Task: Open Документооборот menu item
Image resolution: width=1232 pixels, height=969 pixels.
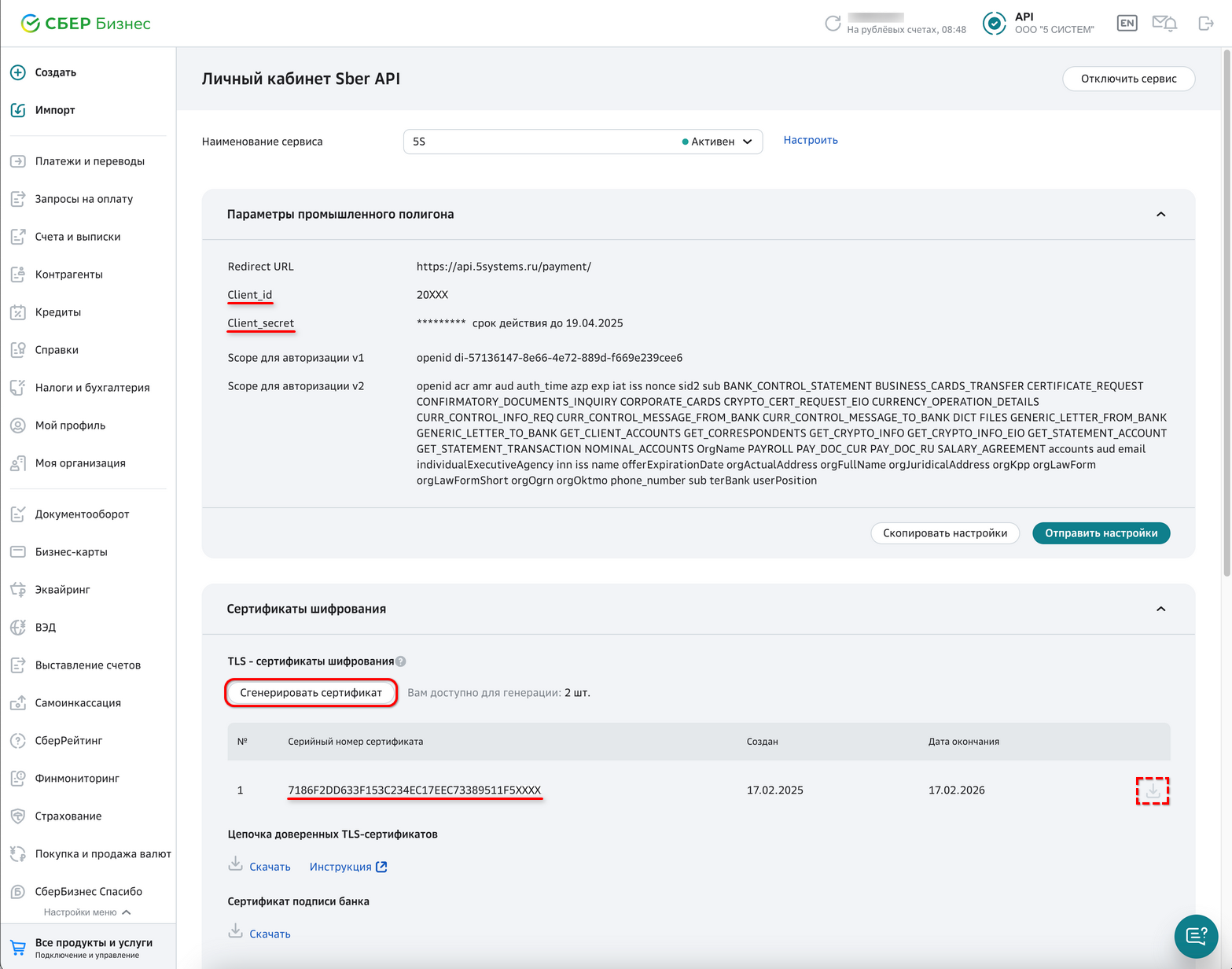Action: point(82,514)
